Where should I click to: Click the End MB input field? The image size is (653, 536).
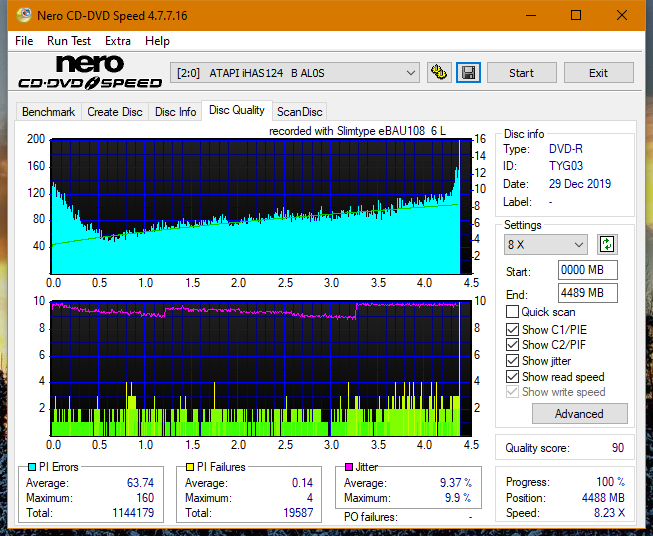pyautogui.click(x=588, y=293)
